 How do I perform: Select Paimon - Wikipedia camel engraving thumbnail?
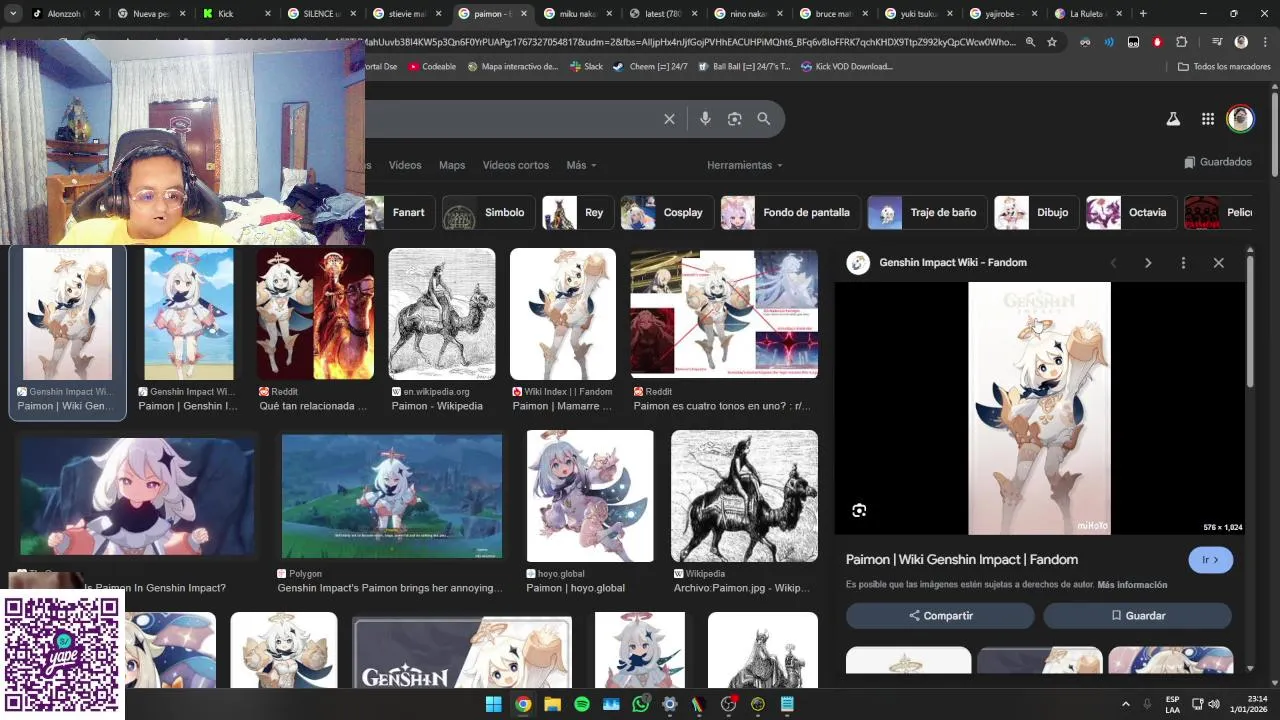coord(442,314)
